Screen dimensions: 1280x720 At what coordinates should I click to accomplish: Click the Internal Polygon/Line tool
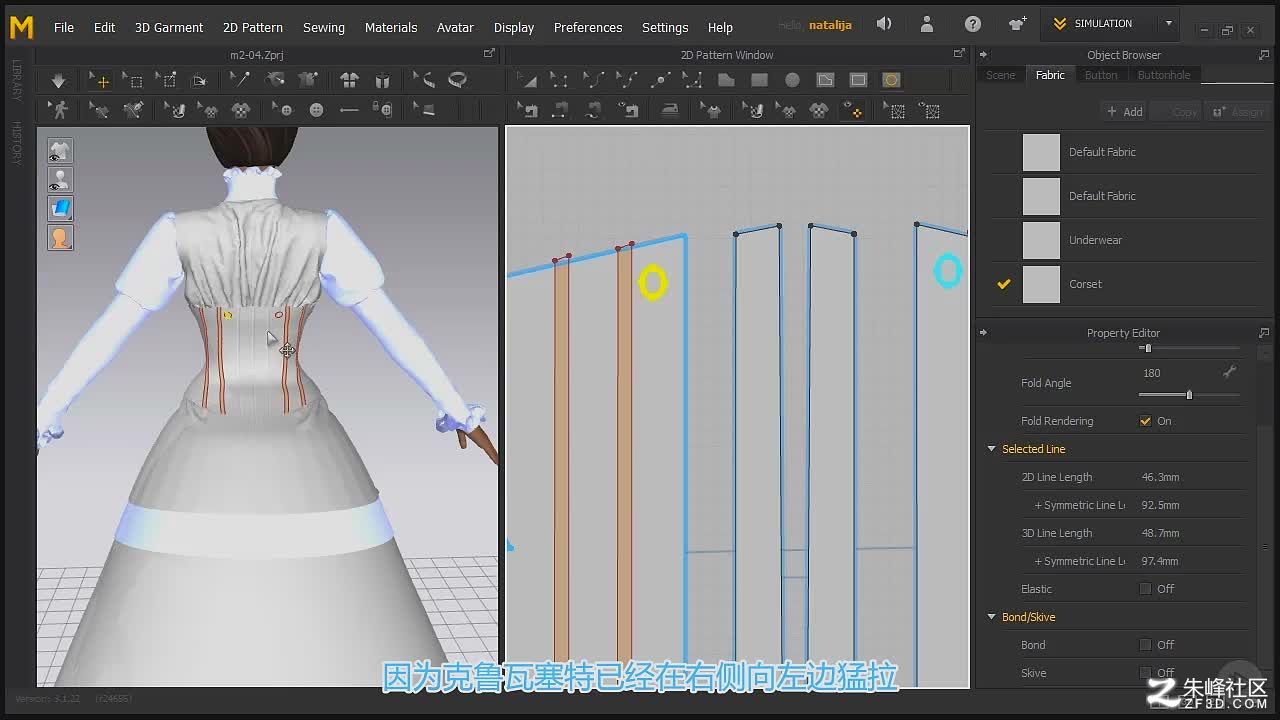(x=825, y=80)
